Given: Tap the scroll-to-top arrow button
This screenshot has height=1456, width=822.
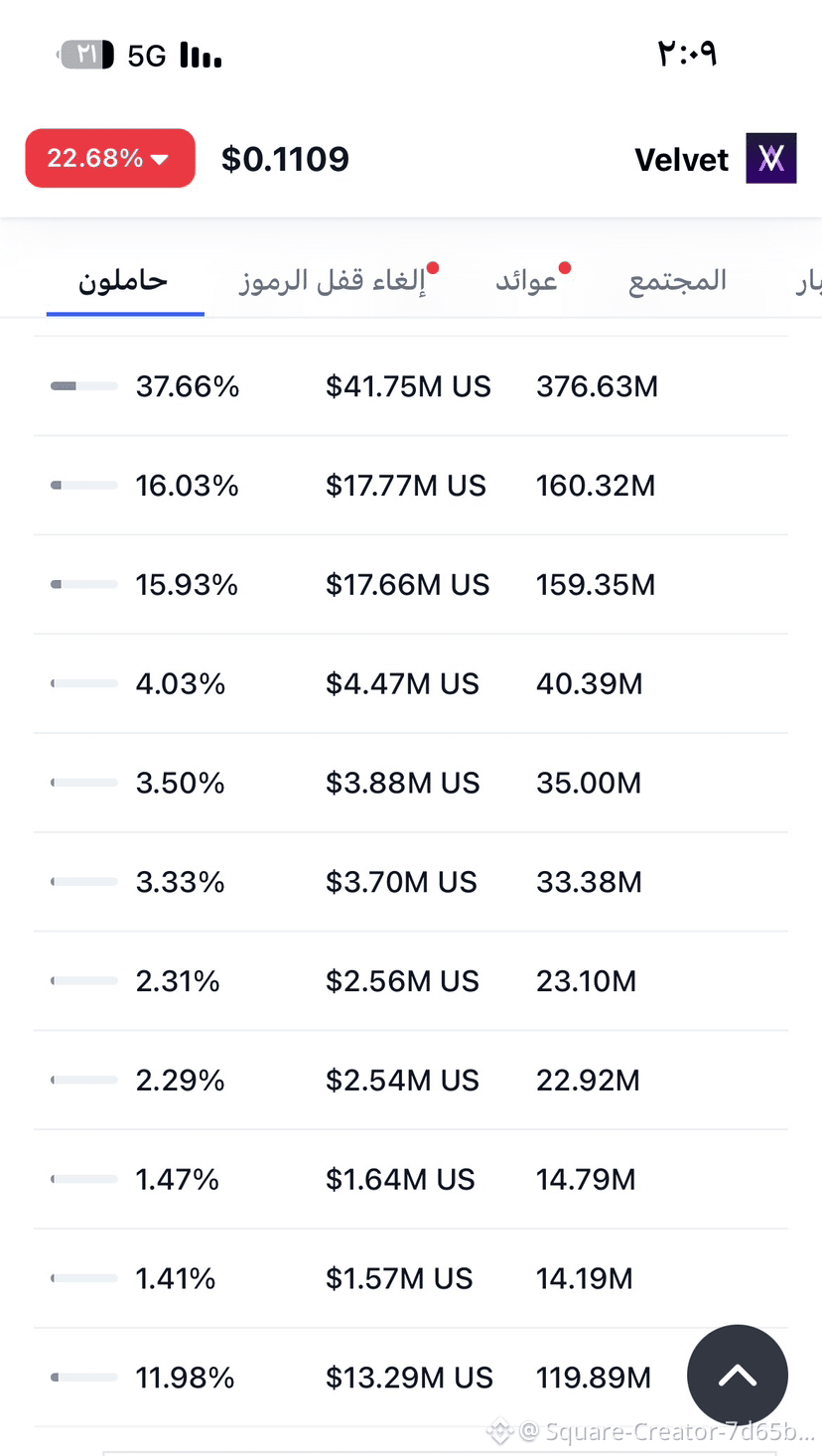Looking at the screenshot, I should coord(738,1376).
